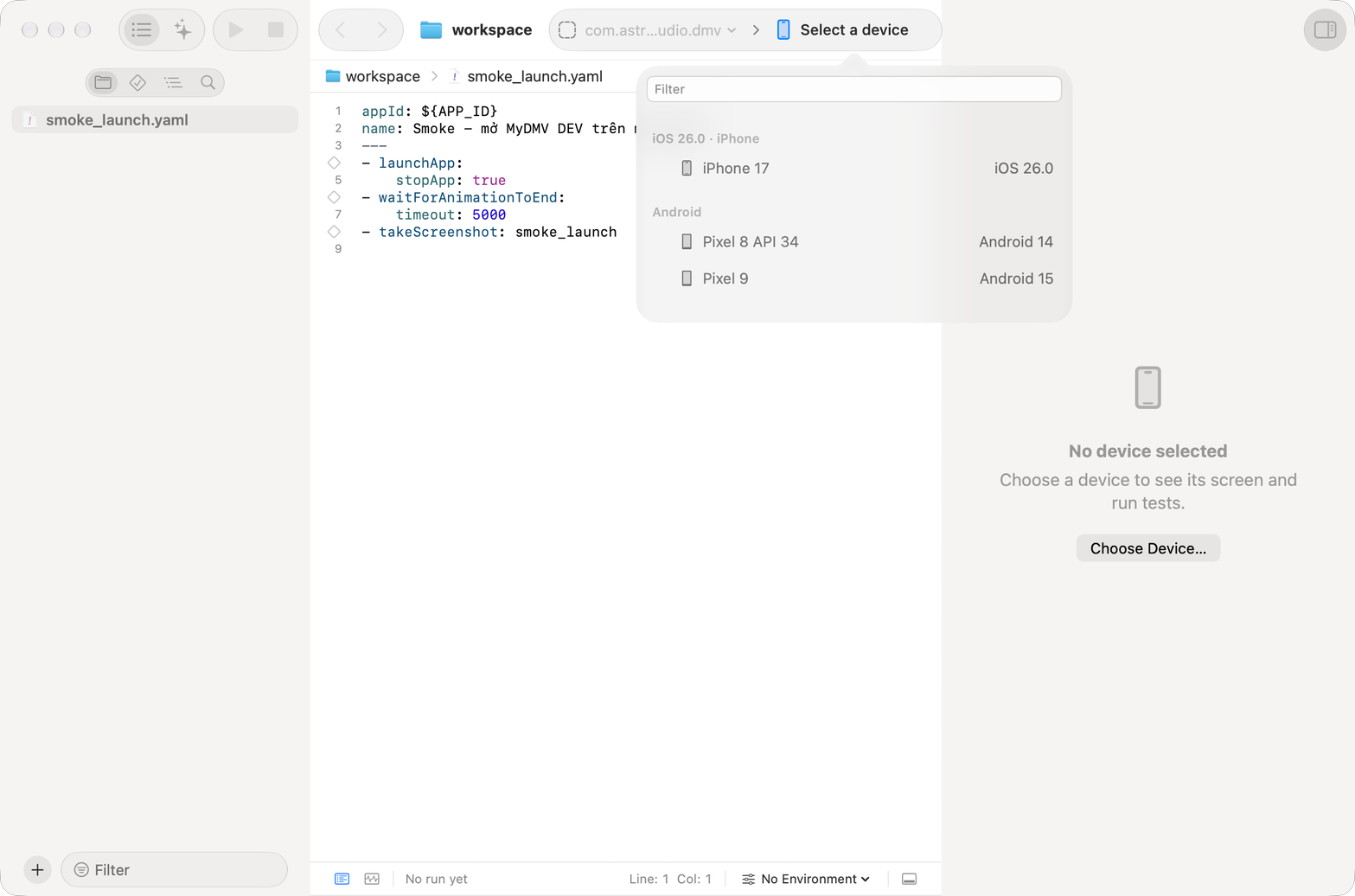Screen dimensions: 1355x896
Task: Open the AI sparkle assistant
Action: tap(182, 30)
